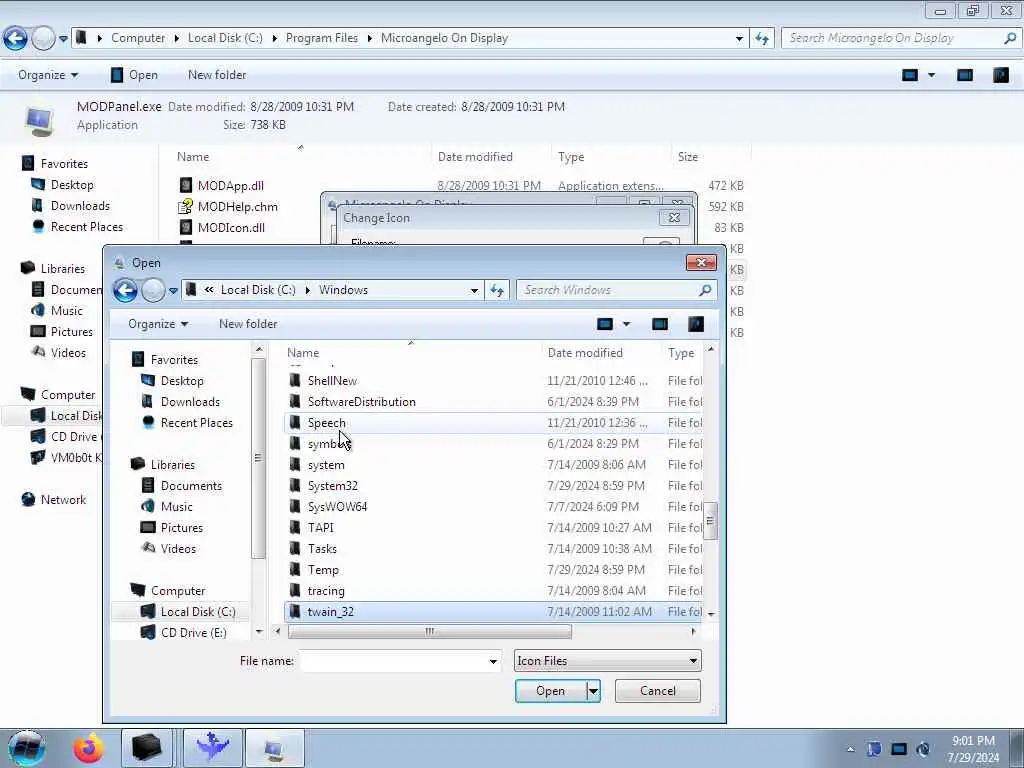
Task: Select the Speech folder
Action: [x=327, y=423]
